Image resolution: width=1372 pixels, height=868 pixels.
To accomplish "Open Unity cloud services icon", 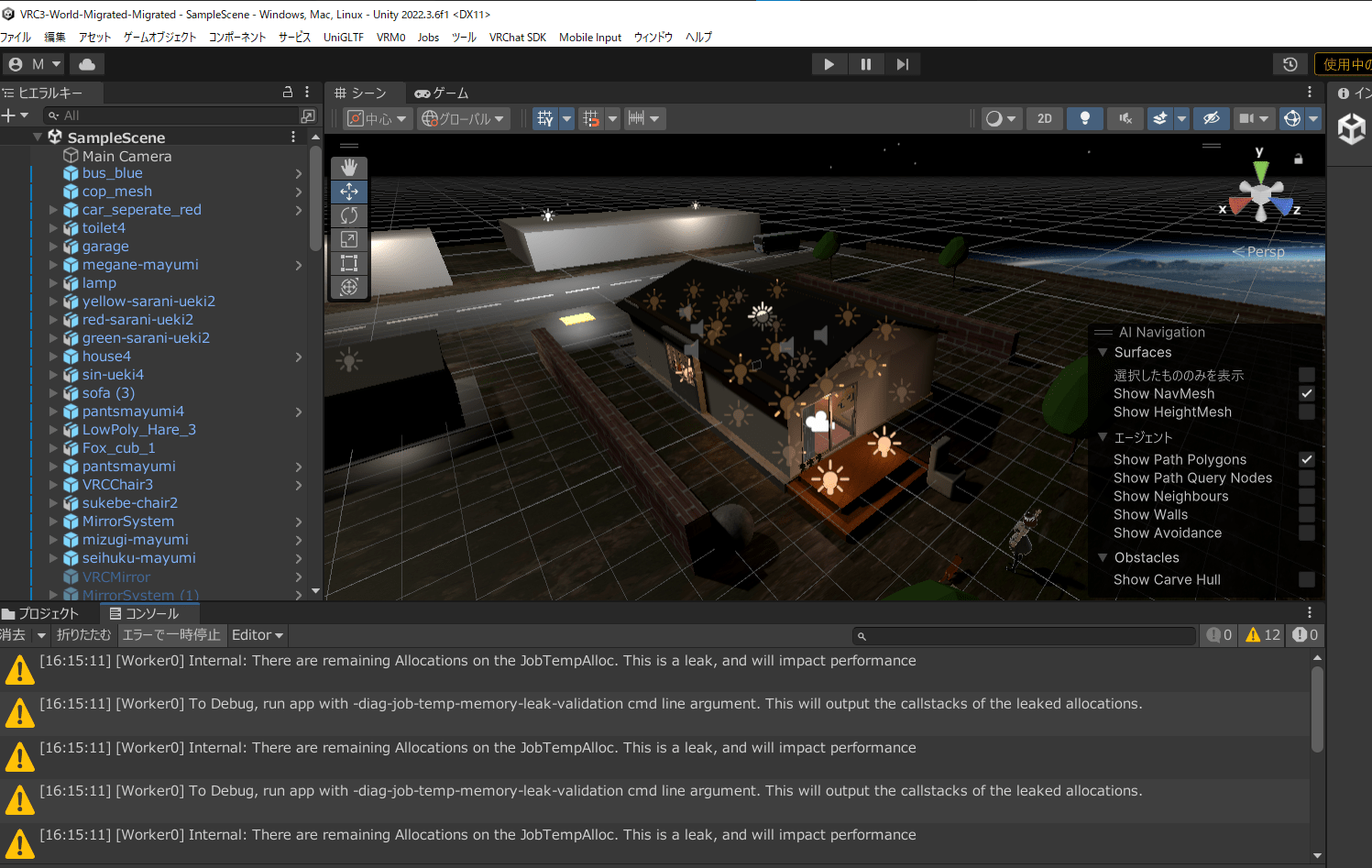I will click(87, 64).
